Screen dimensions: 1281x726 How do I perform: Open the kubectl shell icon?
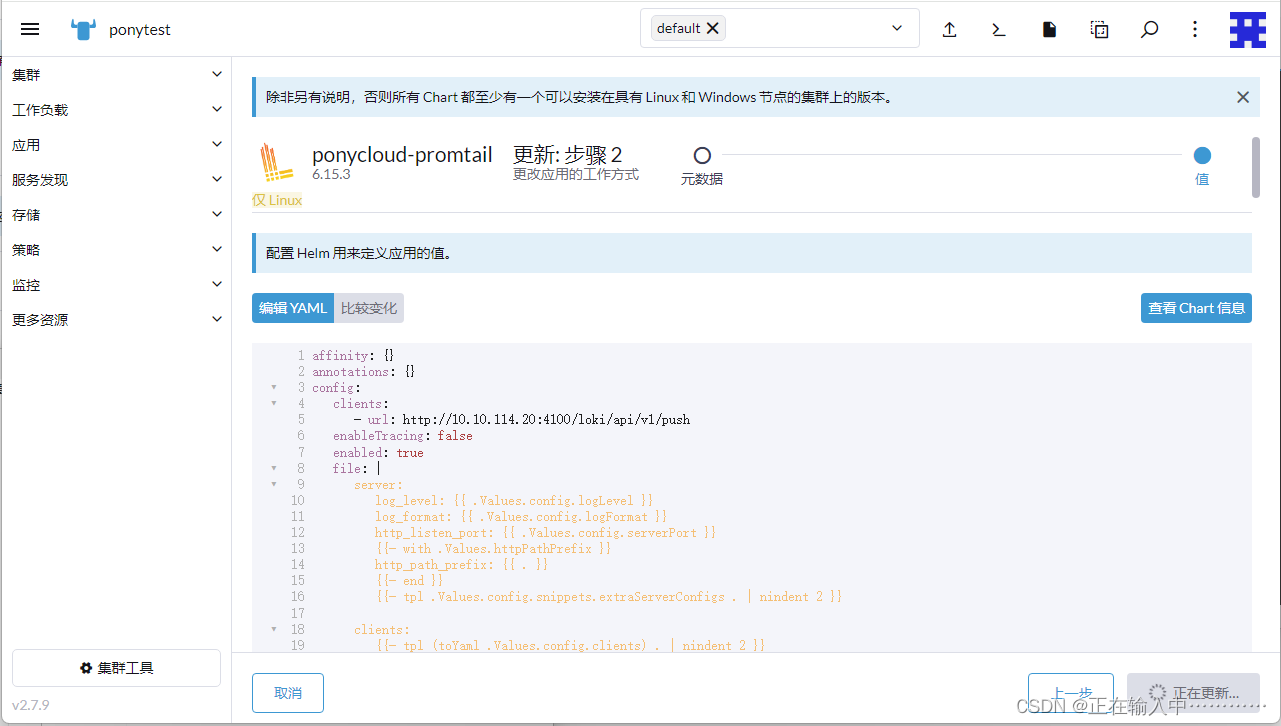click(x=999, y=29)
